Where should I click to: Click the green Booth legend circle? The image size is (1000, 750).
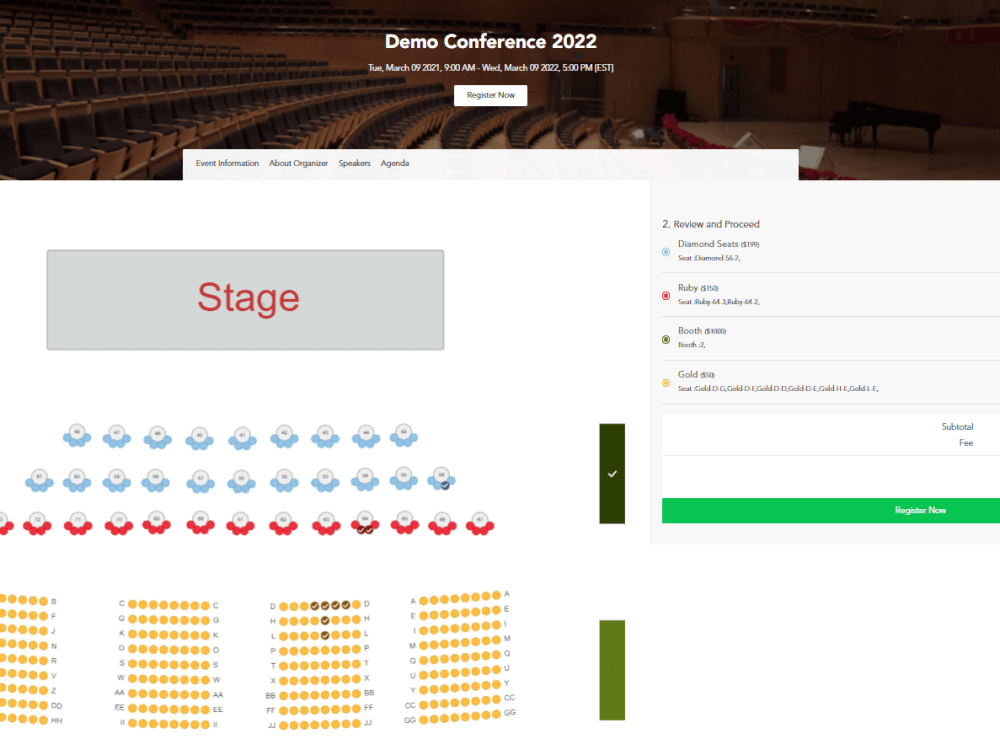pyautogui.click(x=666, y=339)
